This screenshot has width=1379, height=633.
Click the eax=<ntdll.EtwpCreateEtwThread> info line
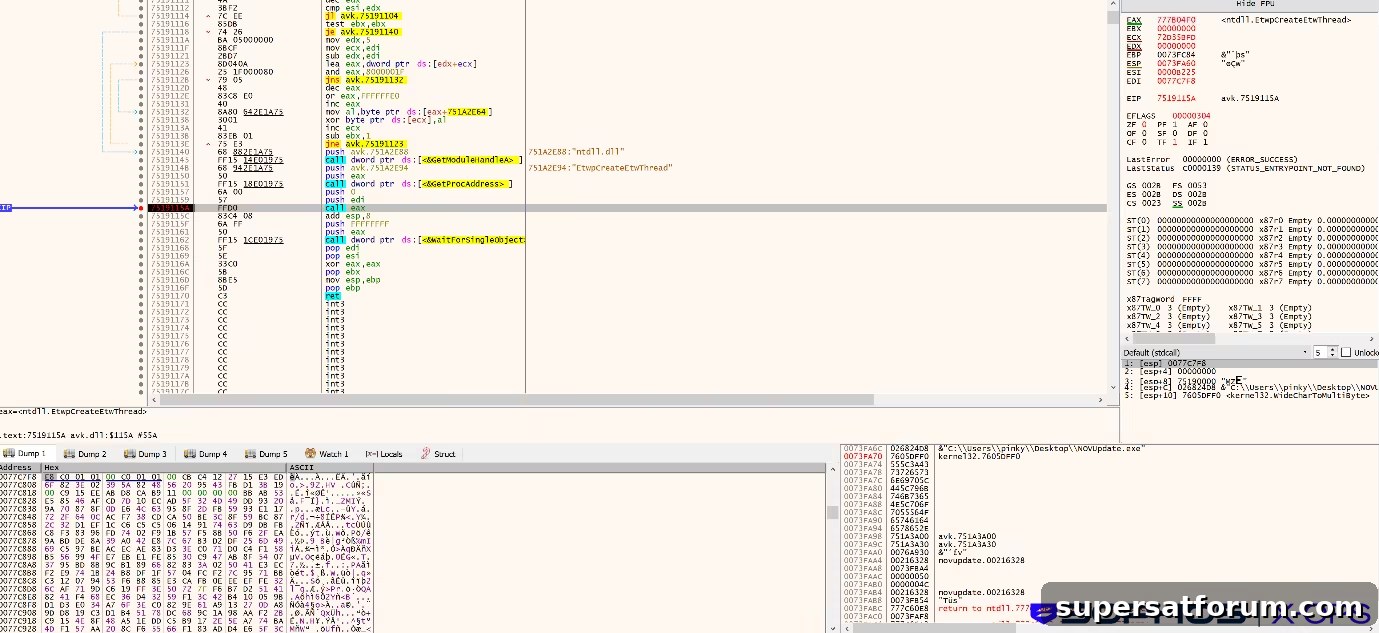tap(74, 411)
